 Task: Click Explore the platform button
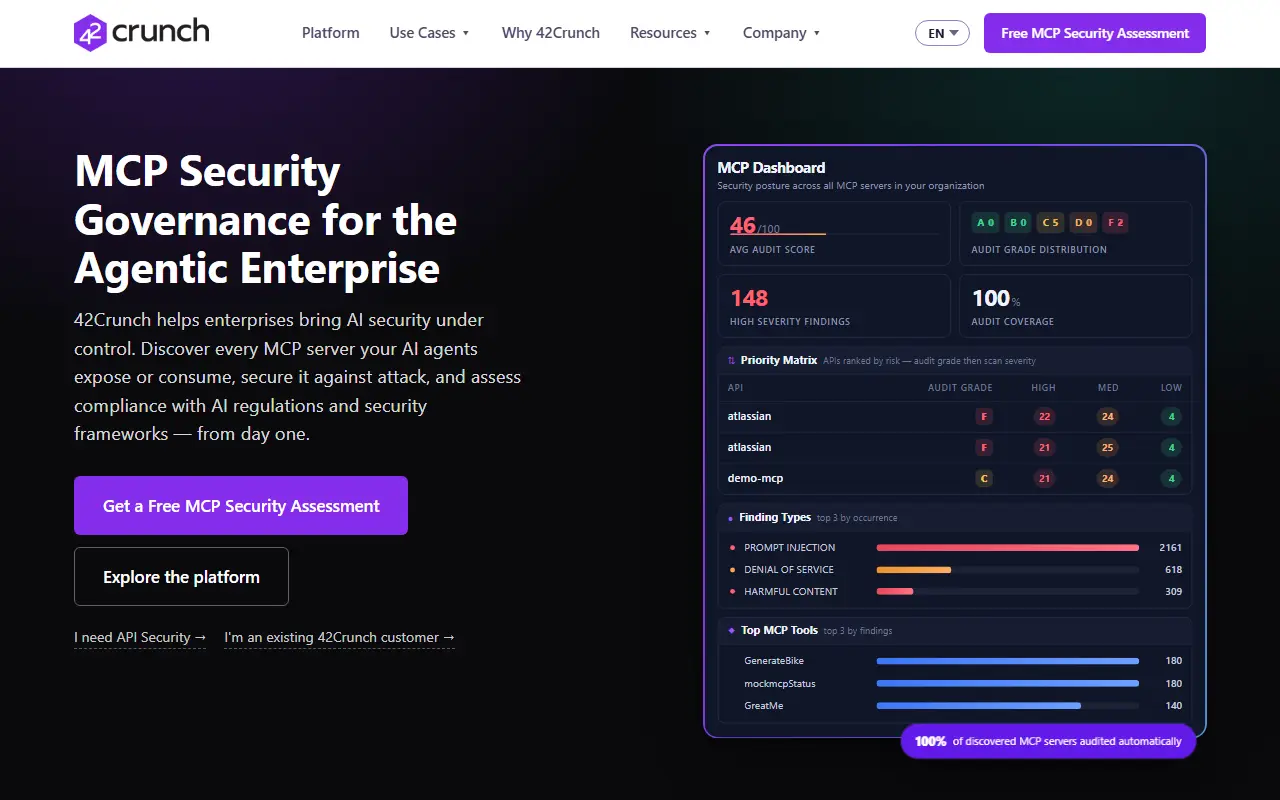tap(181, 577)
